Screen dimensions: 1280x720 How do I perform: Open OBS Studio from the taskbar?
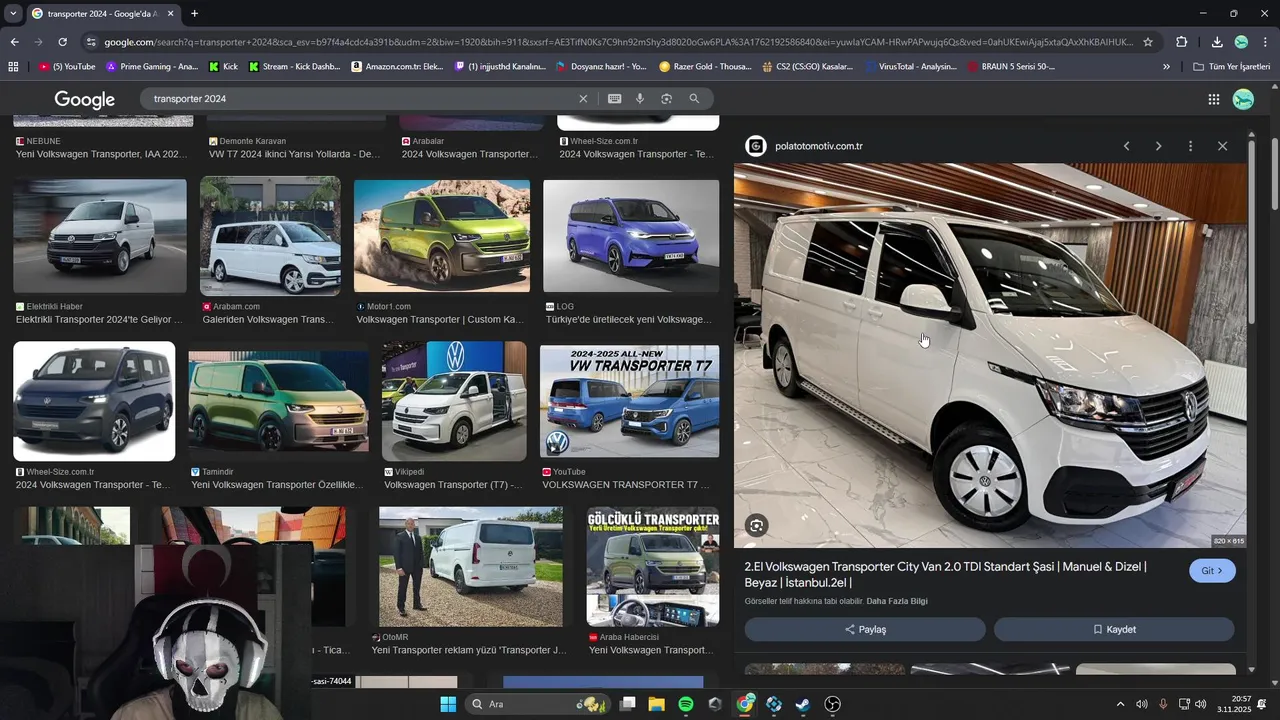tap(832, 704)
